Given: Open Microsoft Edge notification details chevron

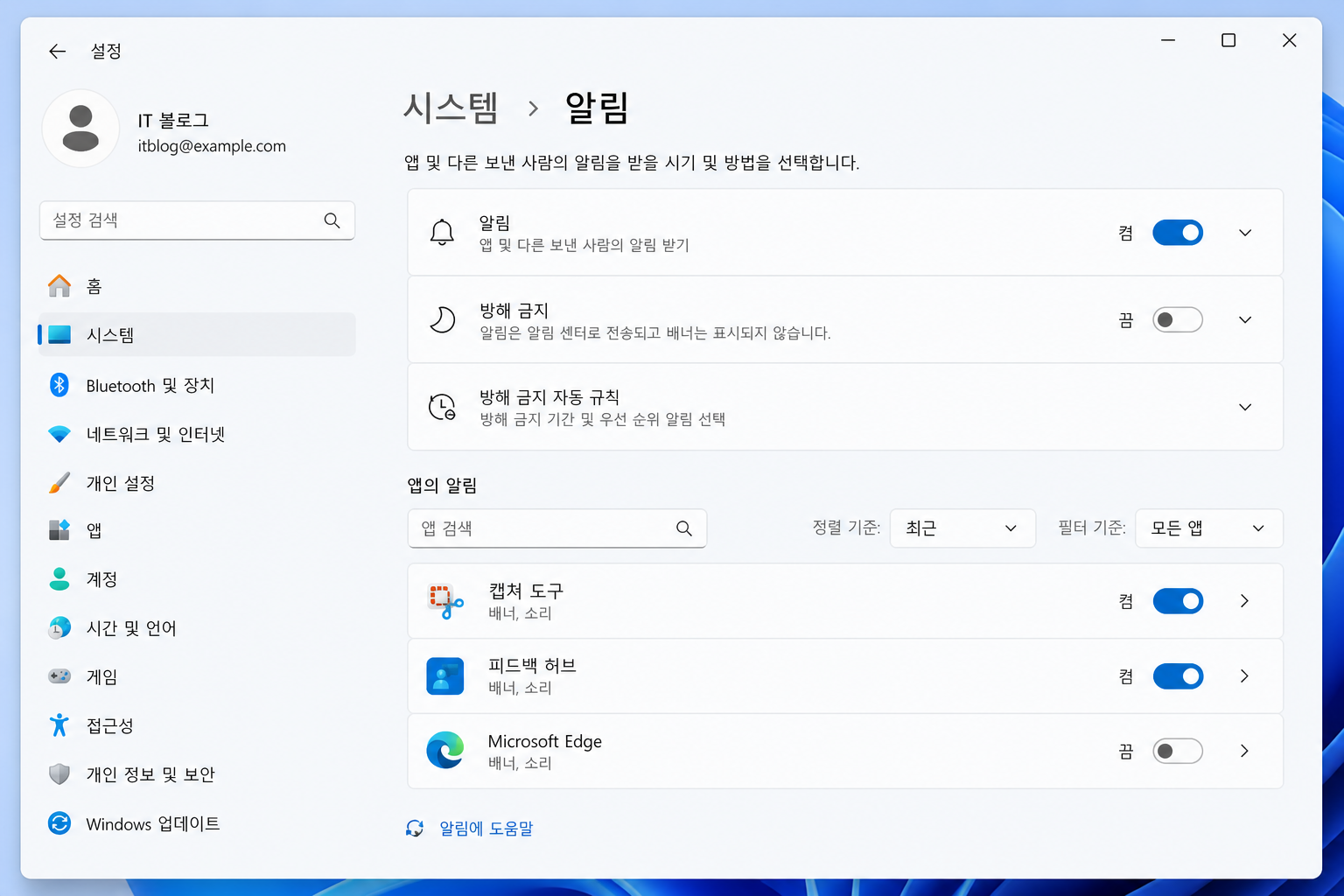Looking at the screenshot, I should click(1244, 751).
